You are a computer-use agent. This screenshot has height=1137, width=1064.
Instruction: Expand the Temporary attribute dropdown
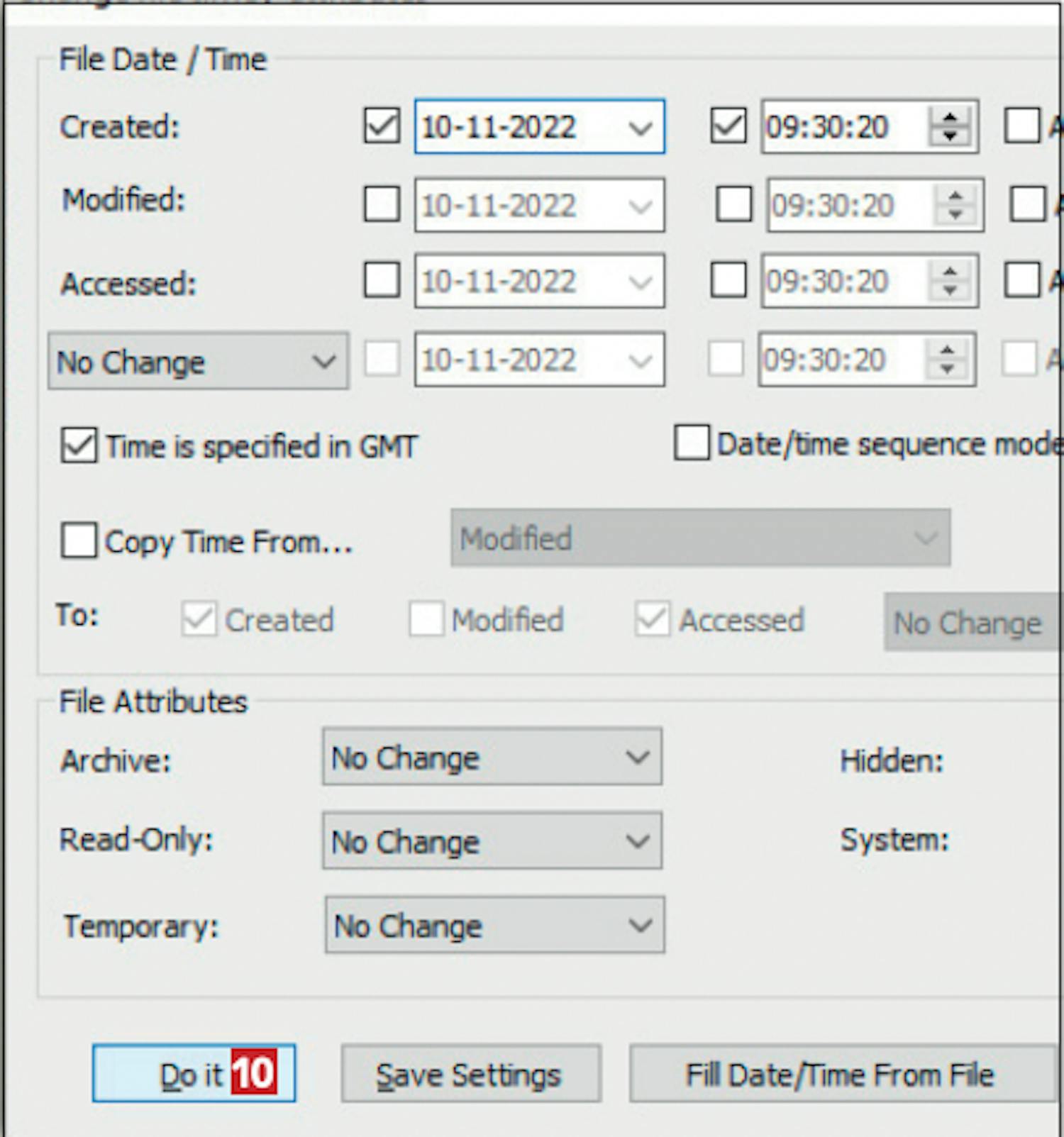pyautogui.click(x=494, y=925)
